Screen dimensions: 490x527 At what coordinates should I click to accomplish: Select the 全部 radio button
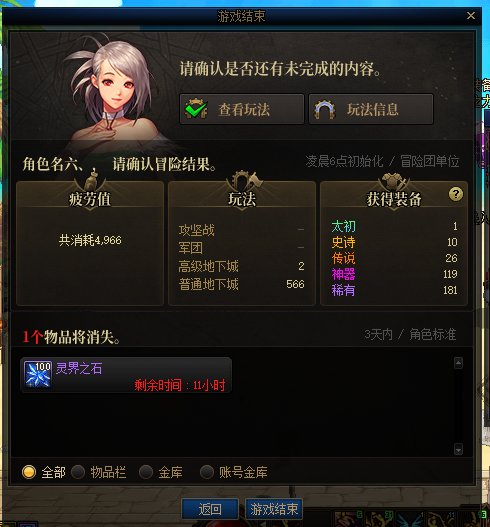coord(29,472)
